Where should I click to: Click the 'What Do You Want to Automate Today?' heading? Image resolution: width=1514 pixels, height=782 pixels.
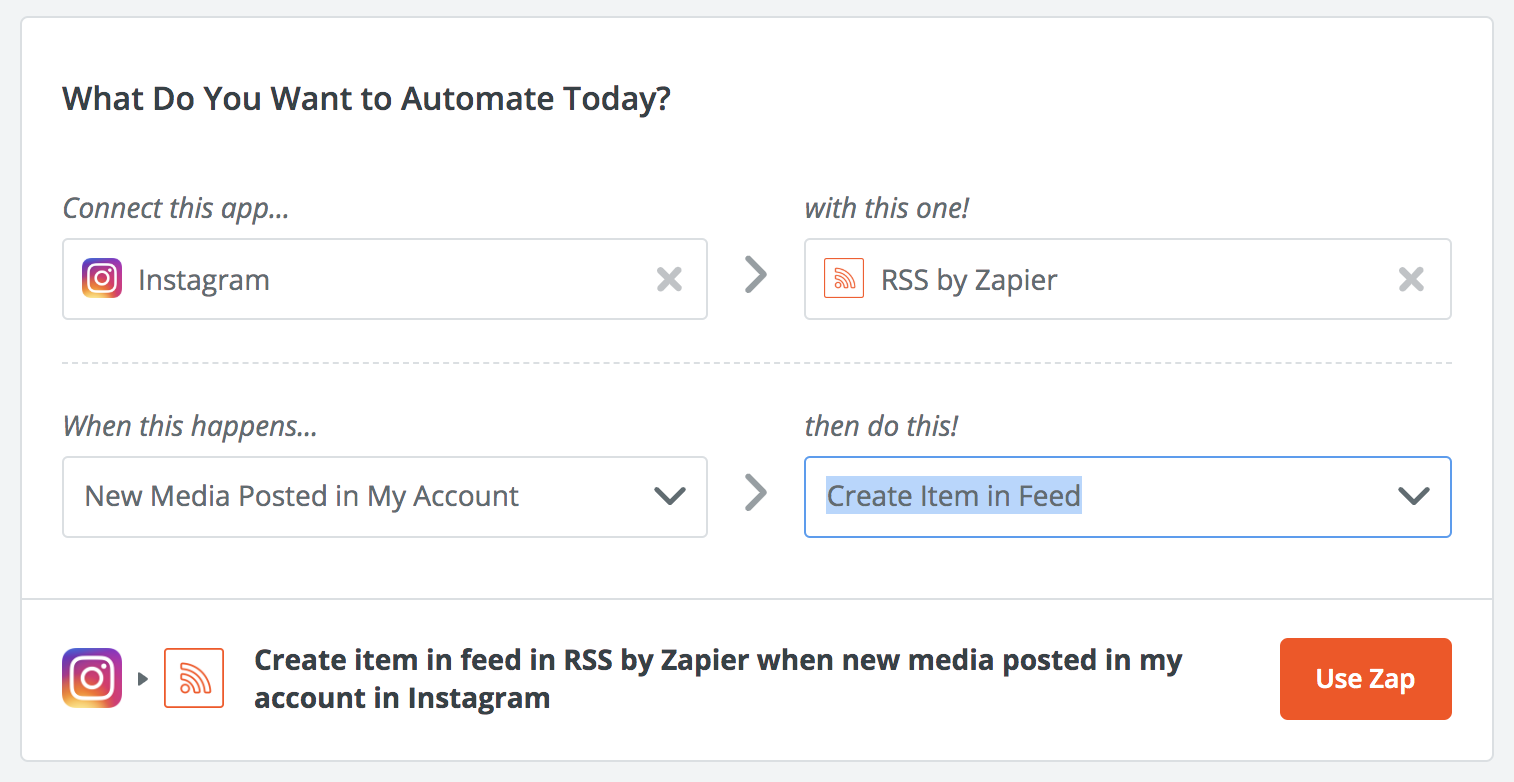[x=366, y=99]
